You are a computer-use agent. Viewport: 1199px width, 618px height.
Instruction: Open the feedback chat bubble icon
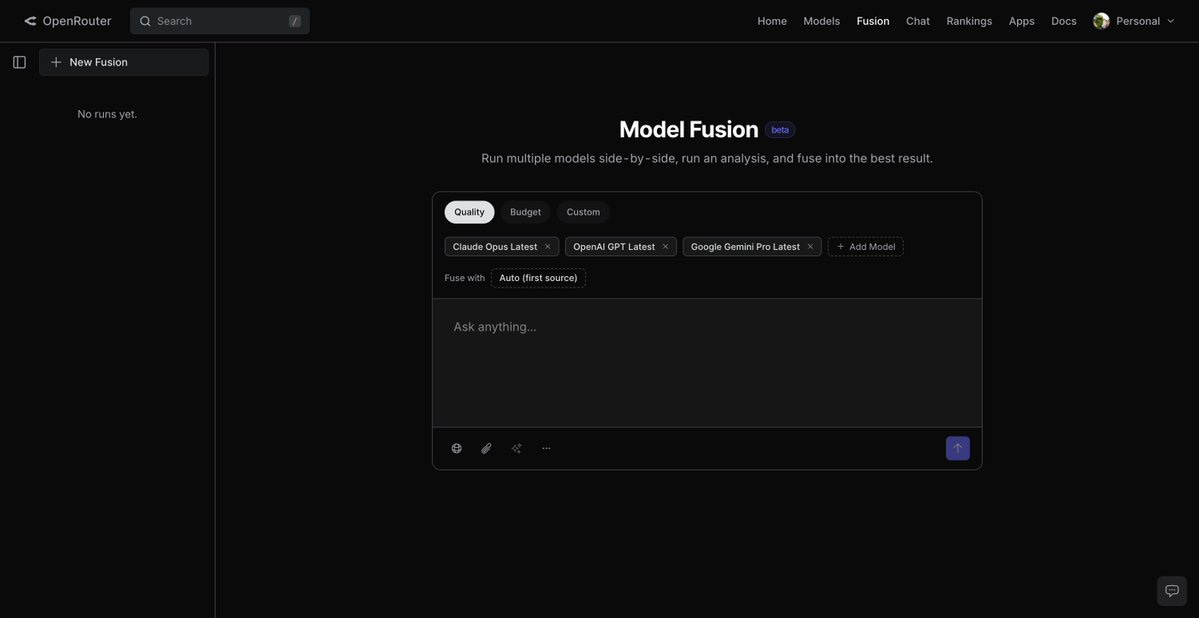tap(1171, 590)
